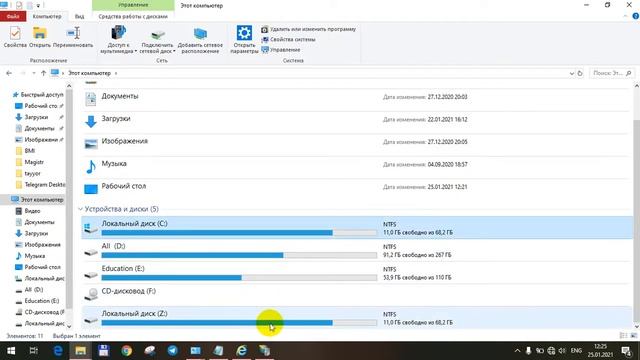Viewport: 640px width, 360px height.
Task: Select the Загрузки folder in main list
Action: point(355,122)
